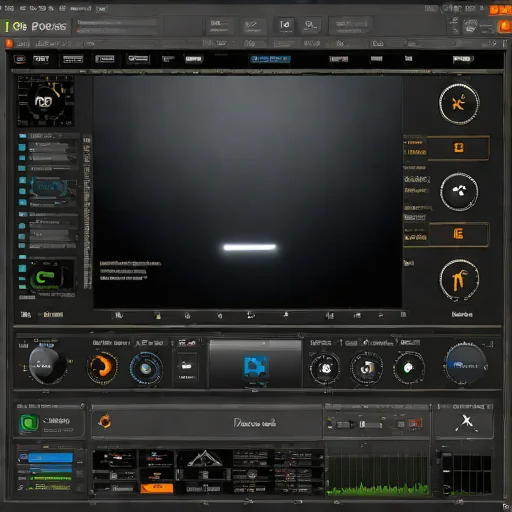Screen dimensions: 512x512
Task: Select the blue highlighted tab above the preview
Action: point(270,59)
